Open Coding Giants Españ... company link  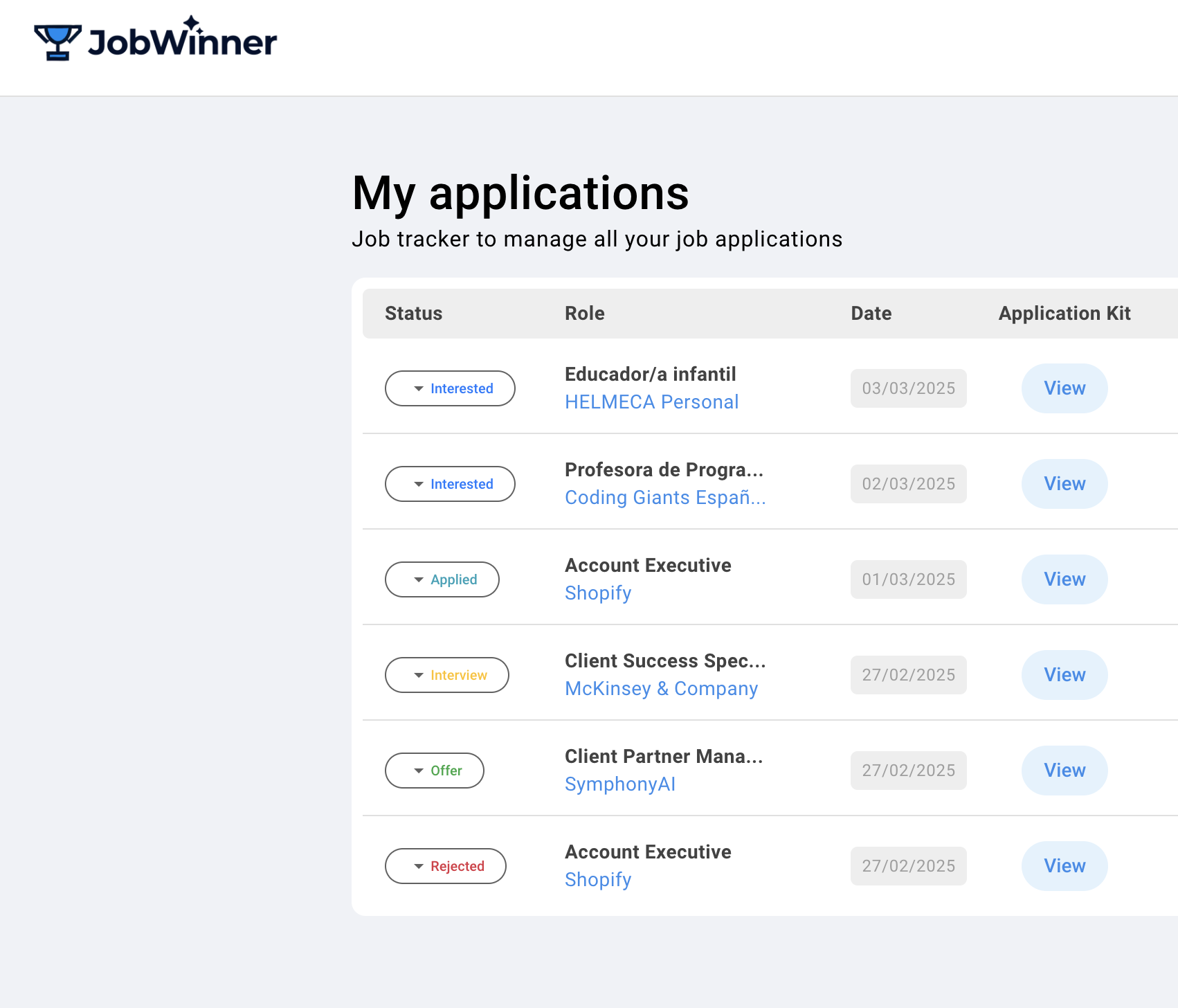pos(665,498)
